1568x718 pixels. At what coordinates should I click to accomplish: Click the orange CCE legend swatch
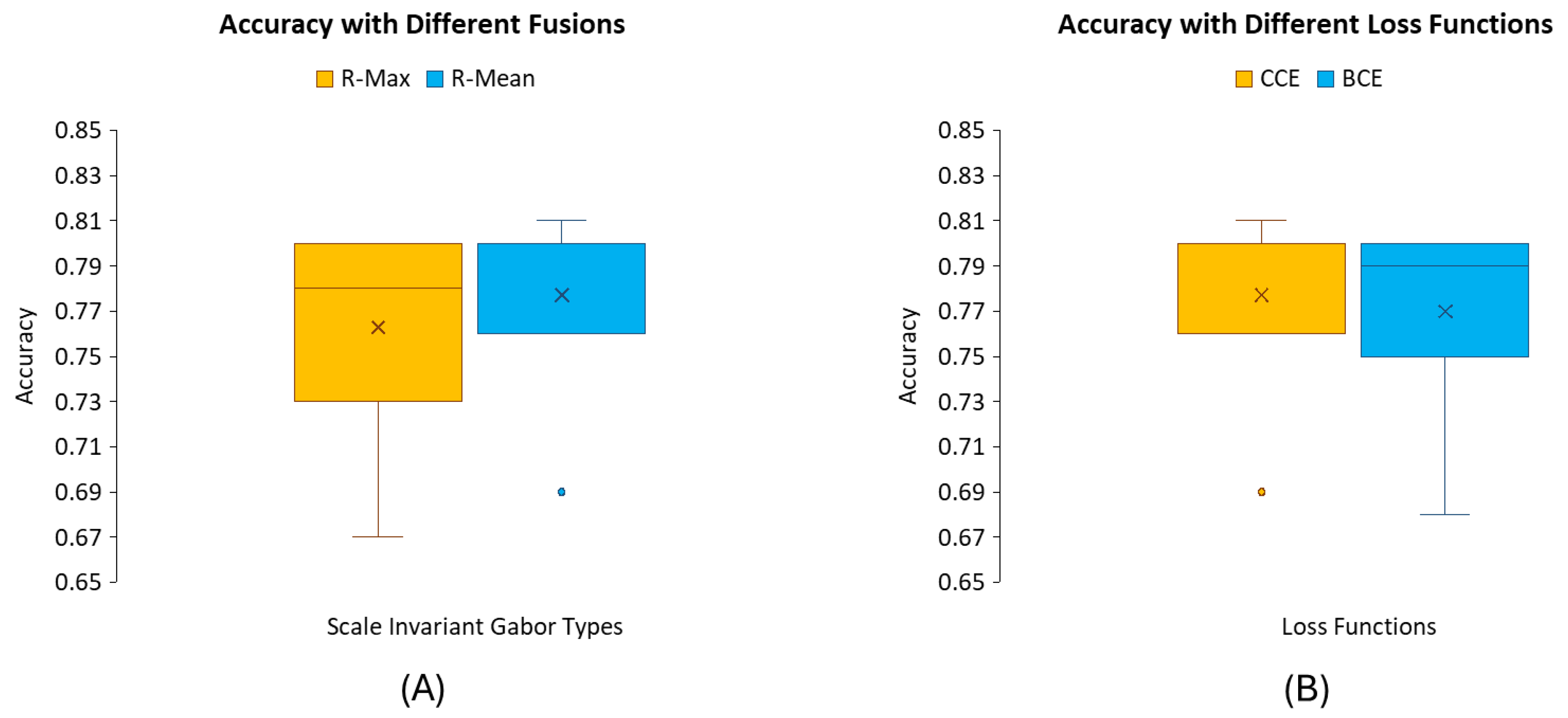1244,79
